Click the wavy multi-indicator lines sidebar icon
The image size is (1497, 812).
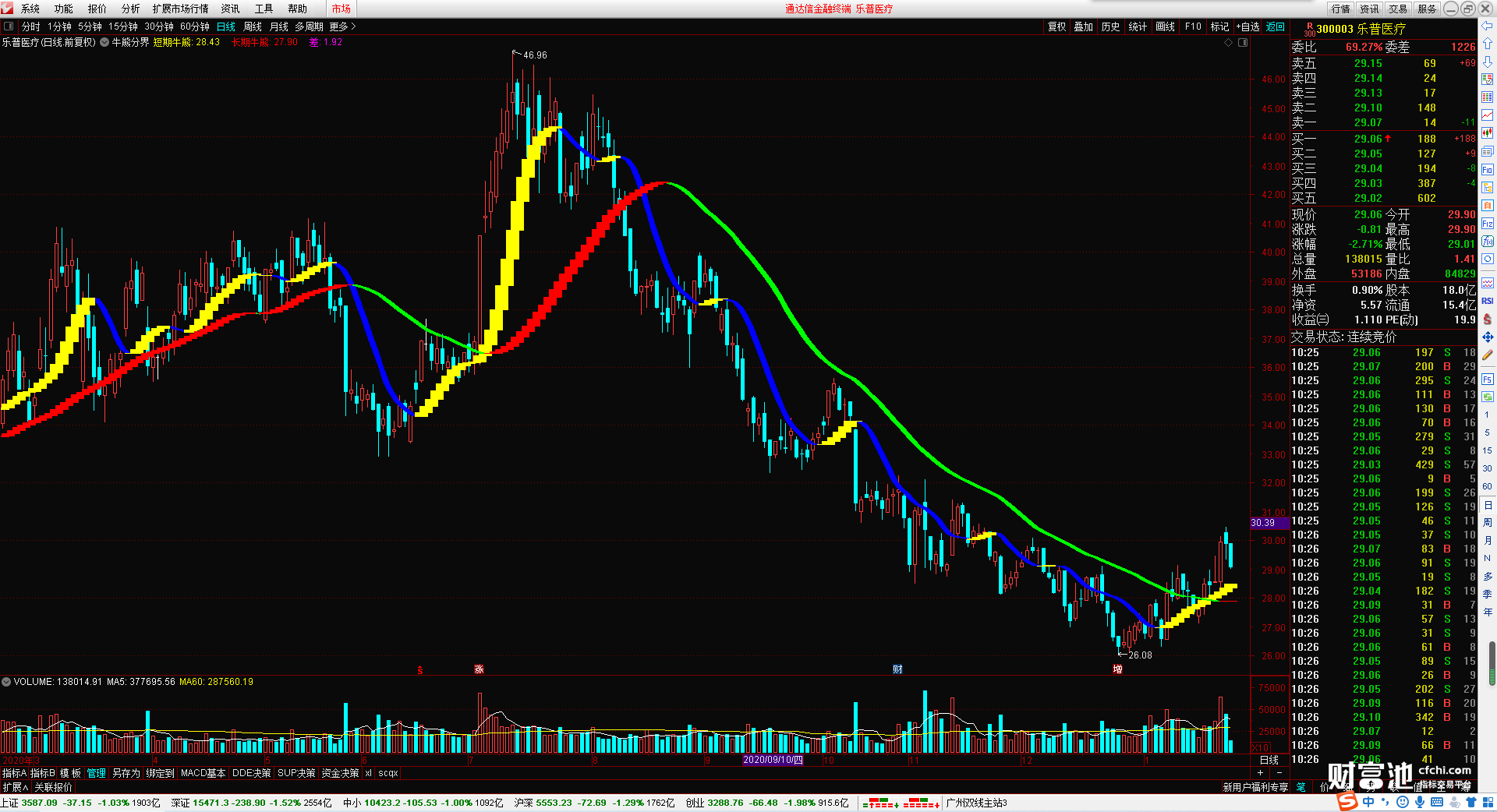click(1487, 283)
